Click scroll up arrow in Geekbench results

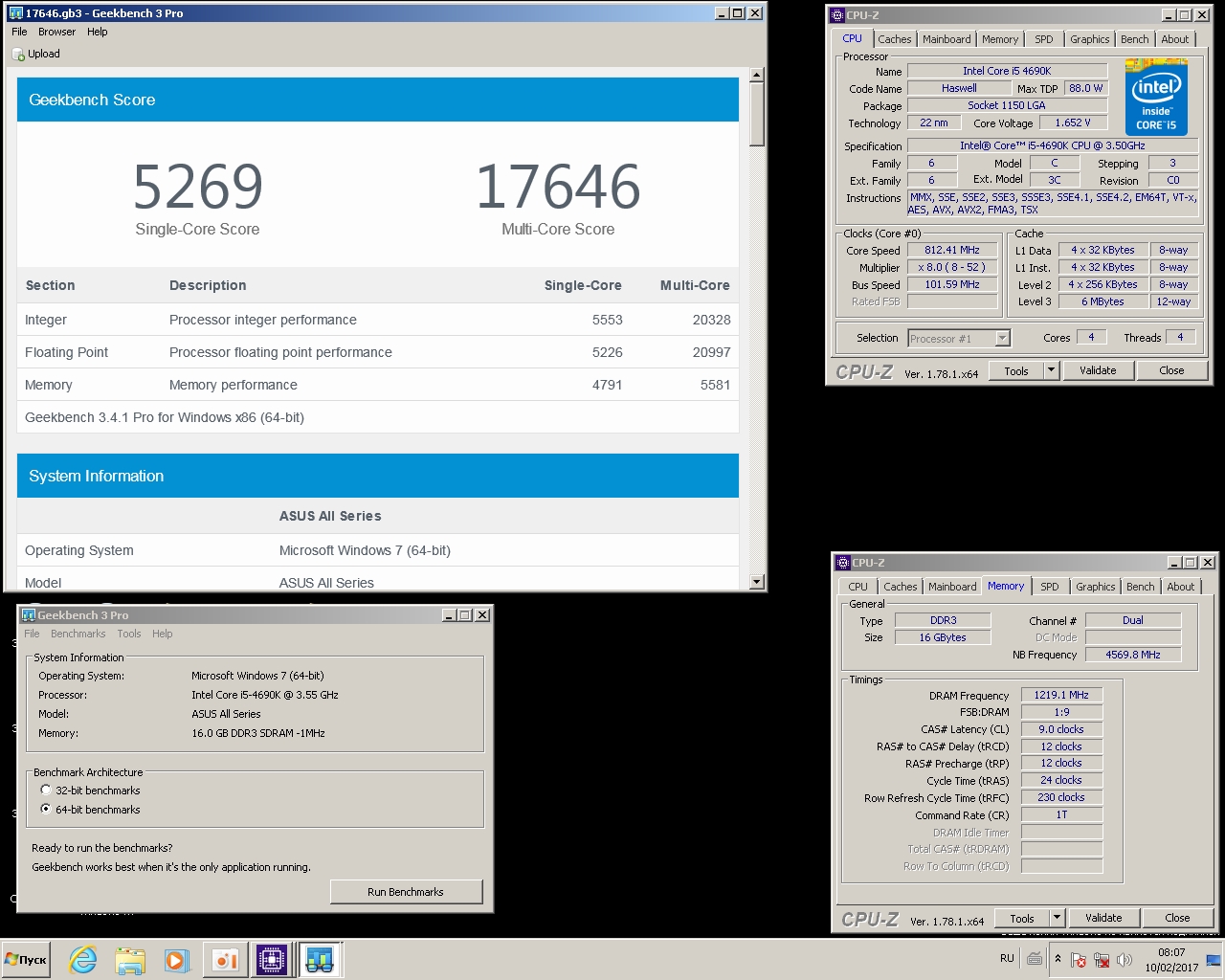[757, 75]
